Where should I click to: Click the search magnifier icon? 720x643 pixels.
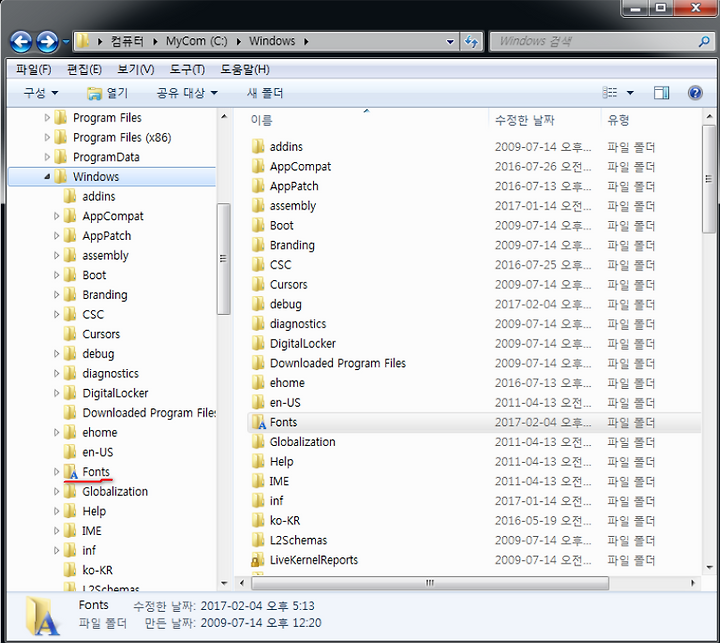pyautogui.click(x=704, y=42)
